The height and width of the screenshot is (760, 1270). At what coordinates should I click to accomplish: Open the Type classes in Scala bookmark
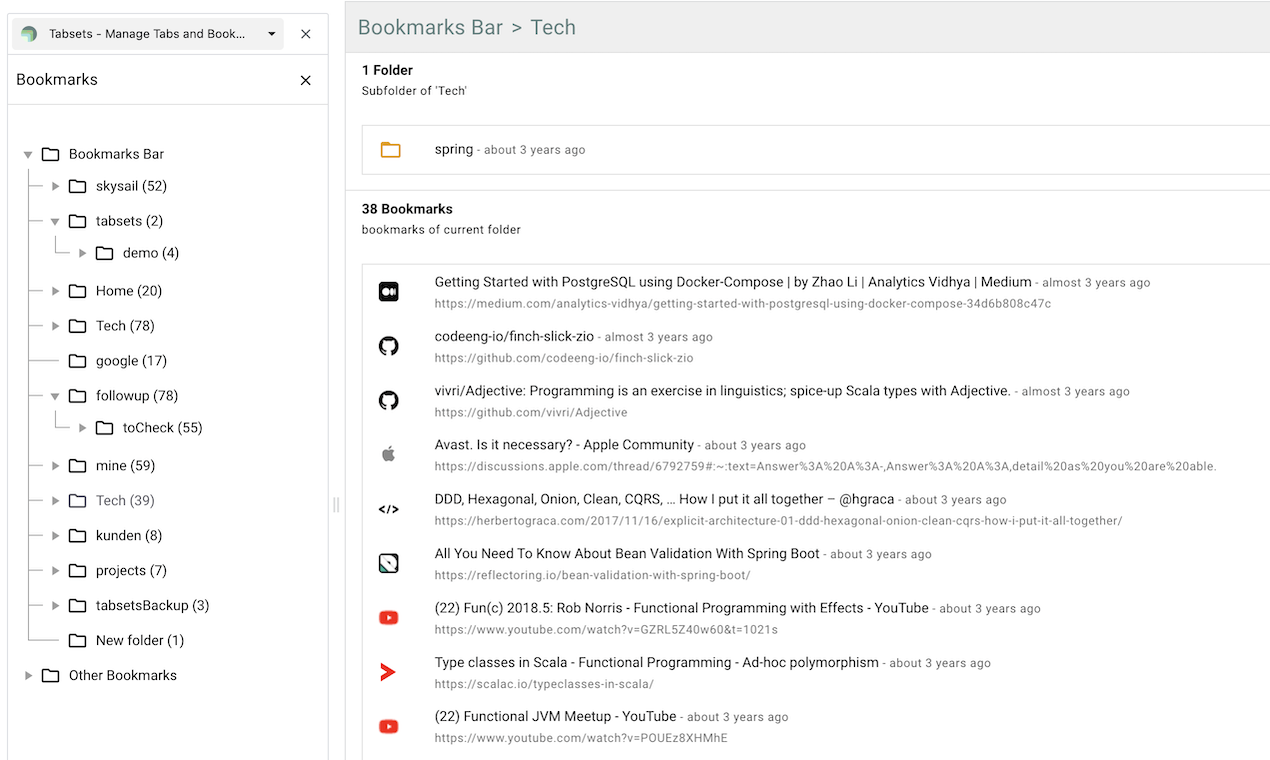[656, 662]
